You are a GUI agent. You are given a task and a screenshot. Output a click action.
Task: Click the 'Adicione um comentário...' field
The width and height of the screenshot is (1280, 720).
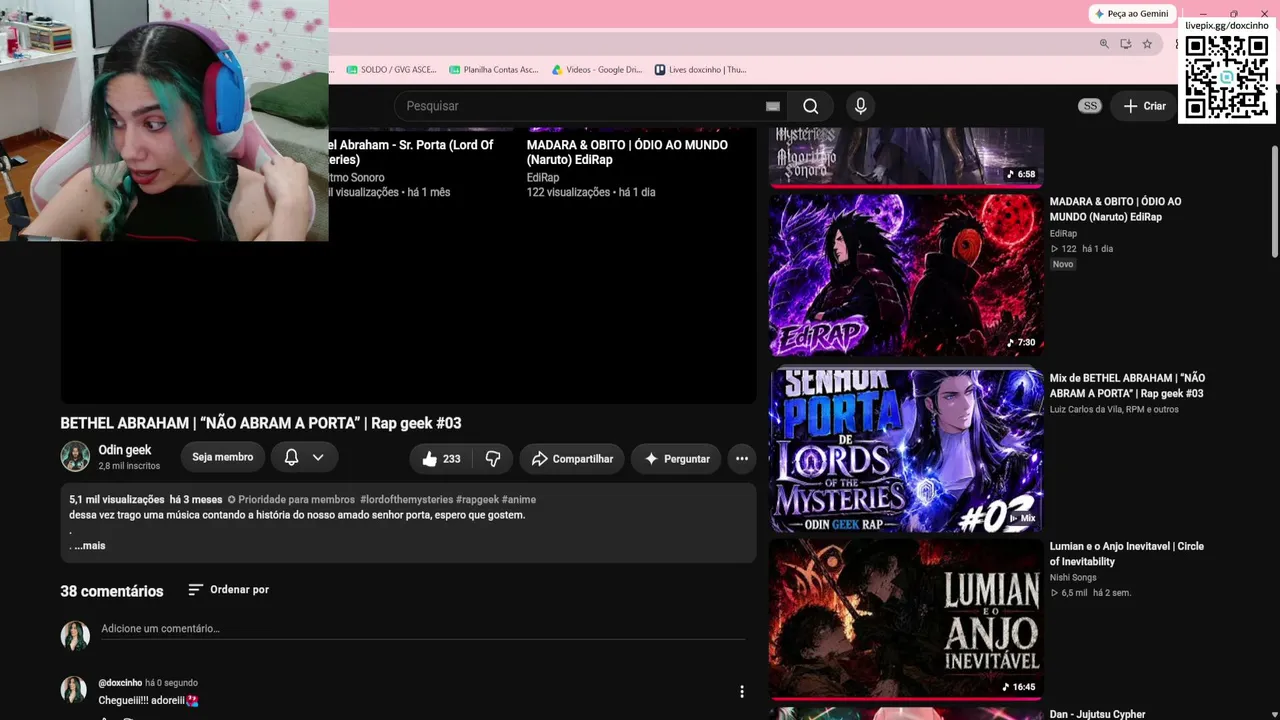click(423, 629)
